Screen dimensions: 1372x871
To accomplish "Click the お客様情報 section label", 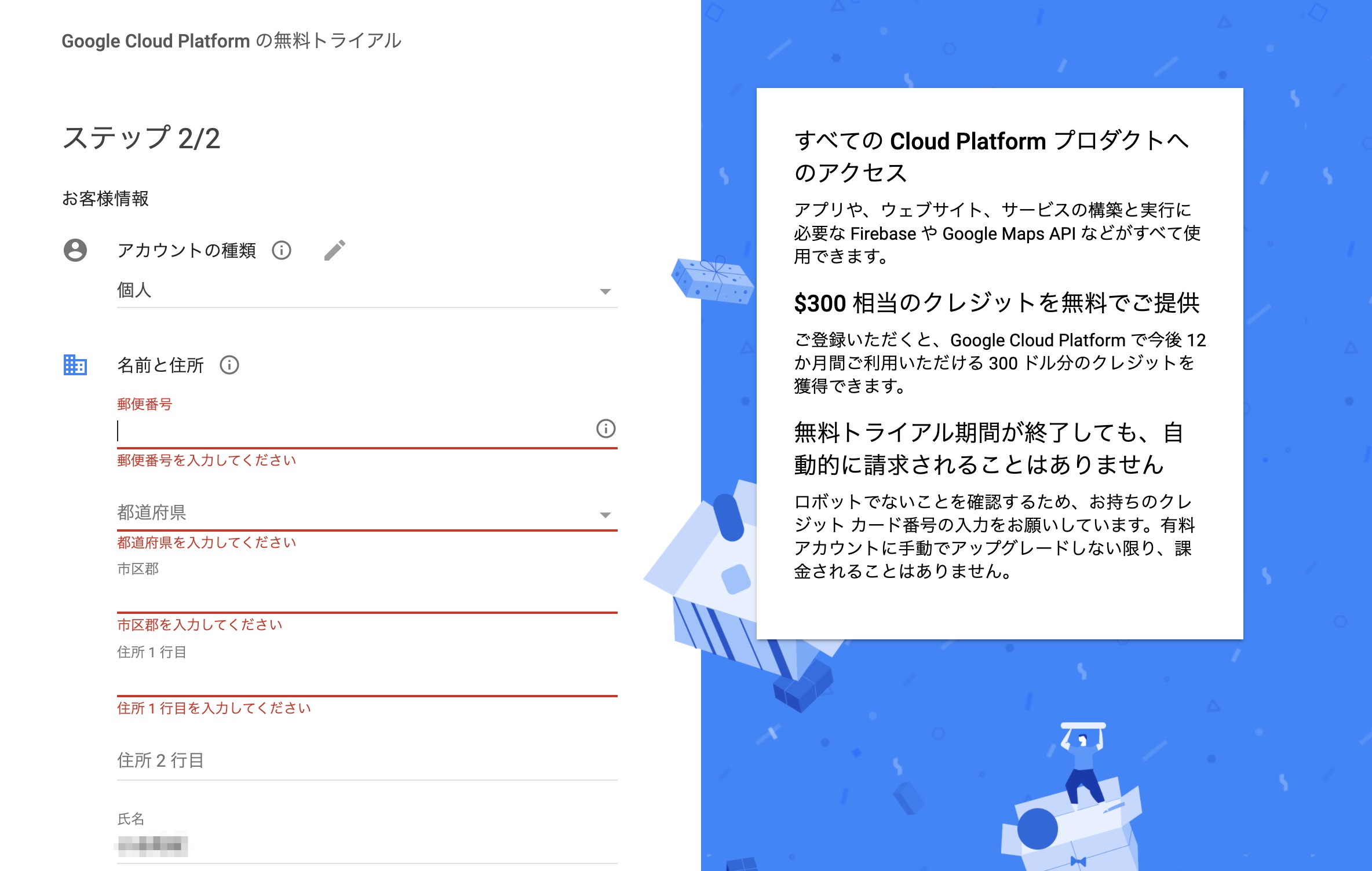I will (x=105, y=199).
